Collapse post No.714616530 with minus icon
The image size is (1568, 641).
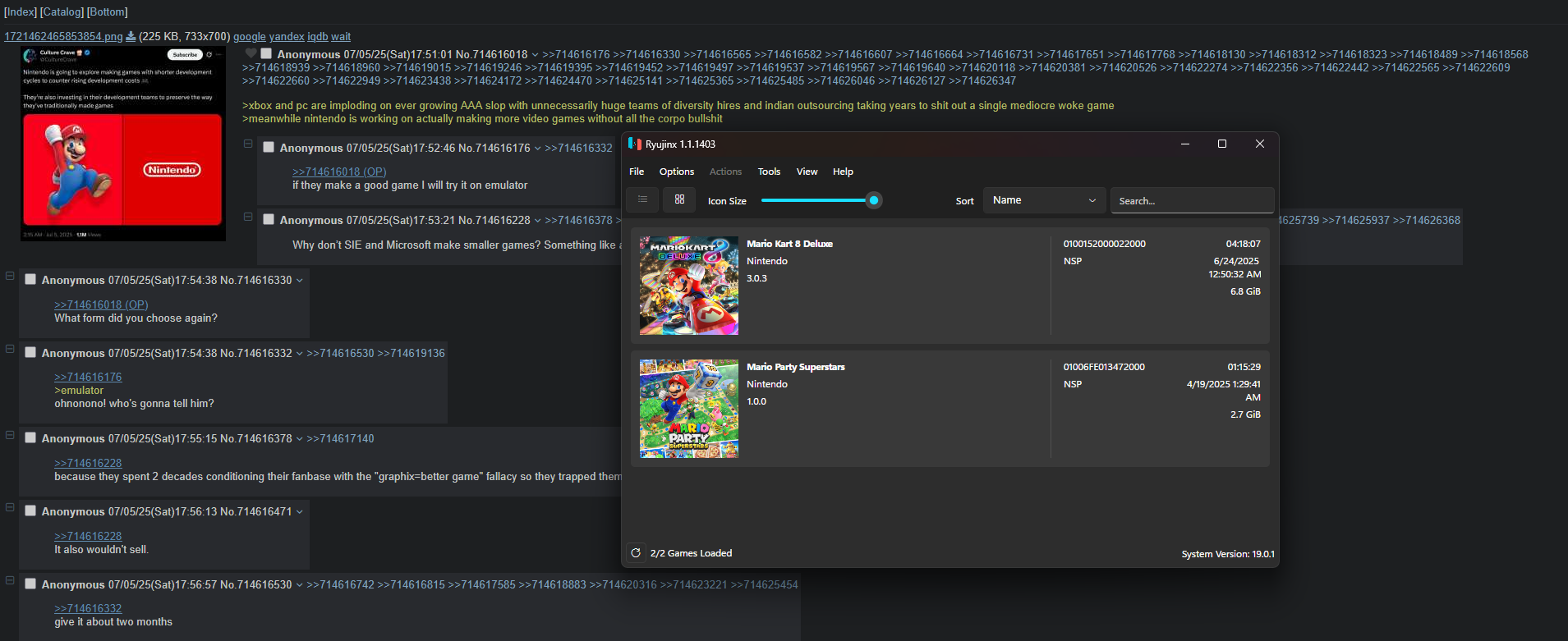click(x=10, y=580)
